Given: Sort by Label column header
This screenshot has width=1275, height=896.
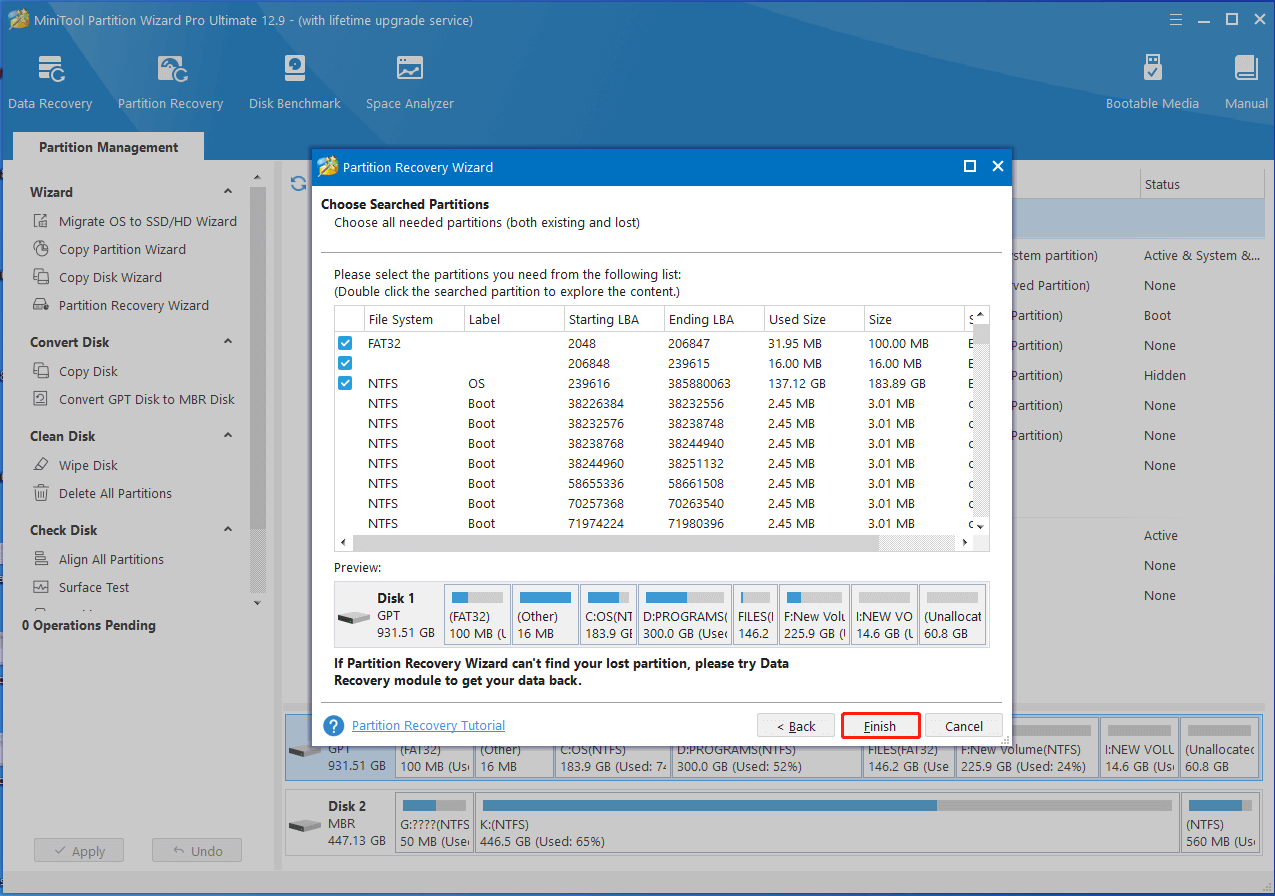Looking at the screenshot, I should tap(514, 319).
